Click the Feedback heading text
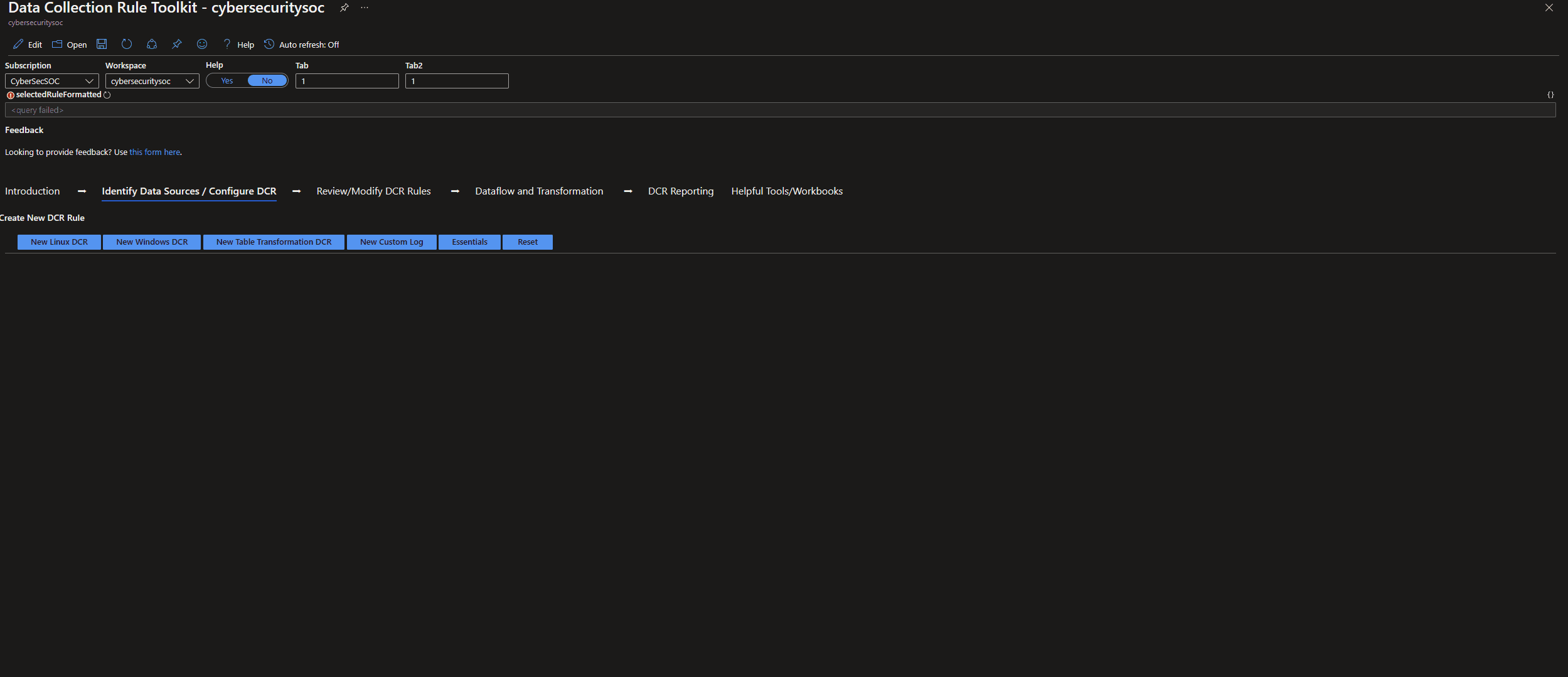 pyautogui.click(x=24, y=131)
